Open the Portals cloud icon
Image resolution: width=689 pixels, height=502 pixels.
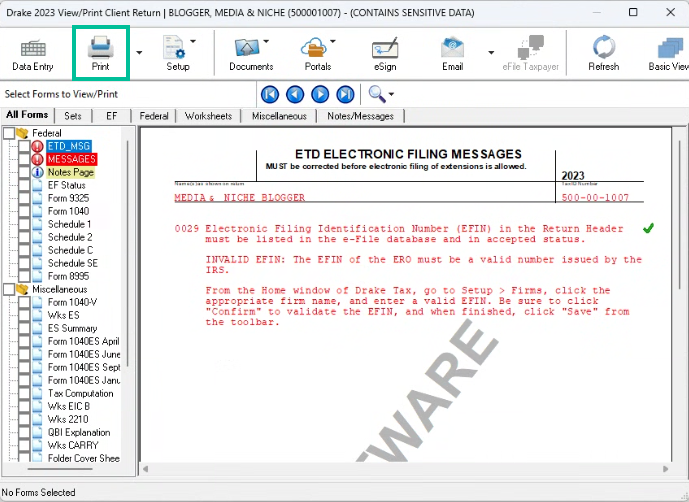pos(314,47)
